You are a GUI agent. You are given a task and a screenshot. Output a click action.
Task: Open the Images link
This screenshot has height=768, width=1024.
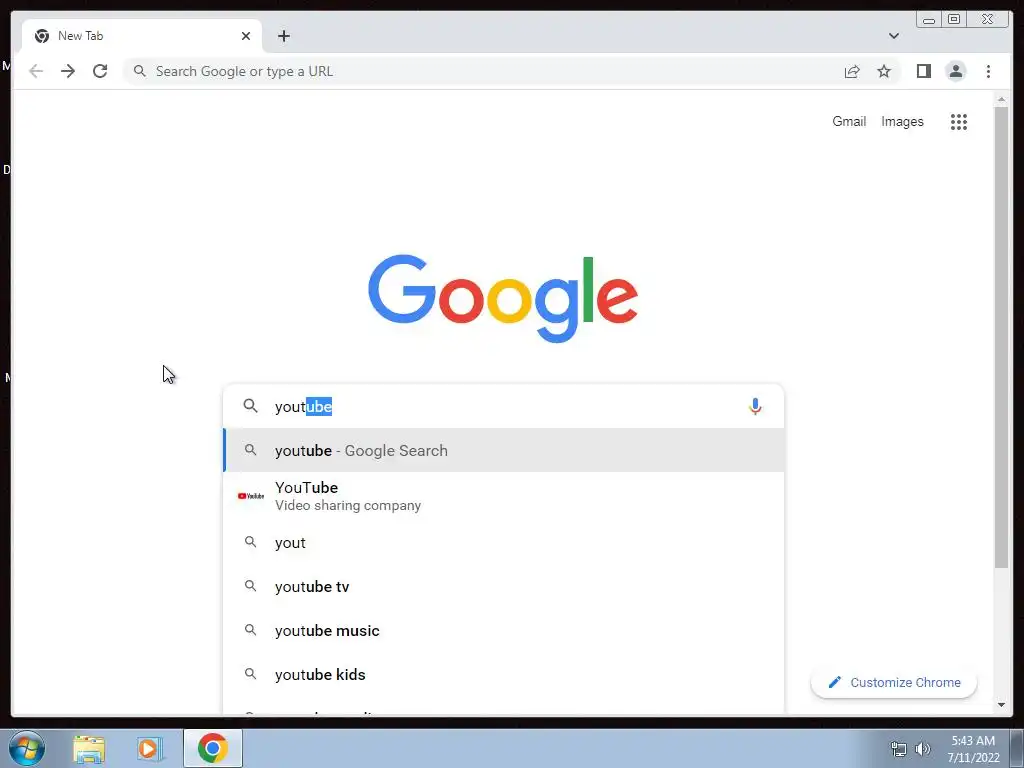(902, 121)
